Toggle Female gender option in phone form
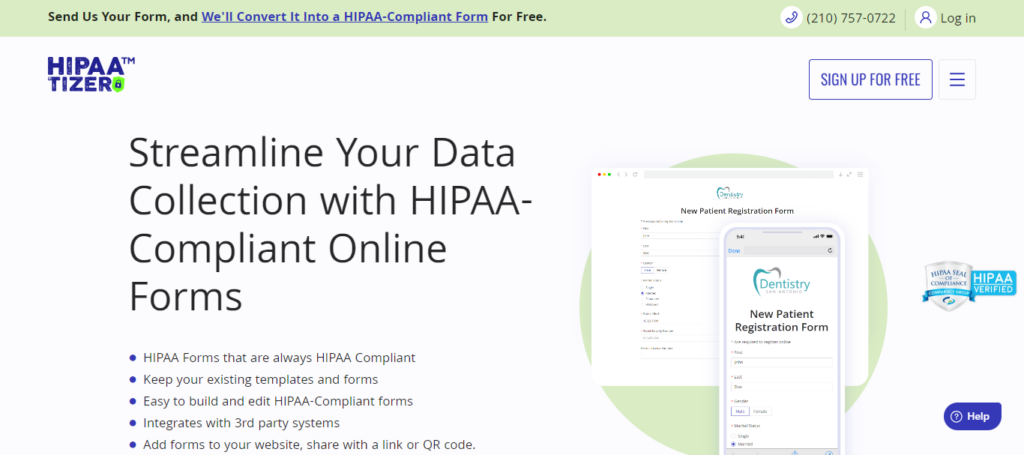 [x=759, y=411]
